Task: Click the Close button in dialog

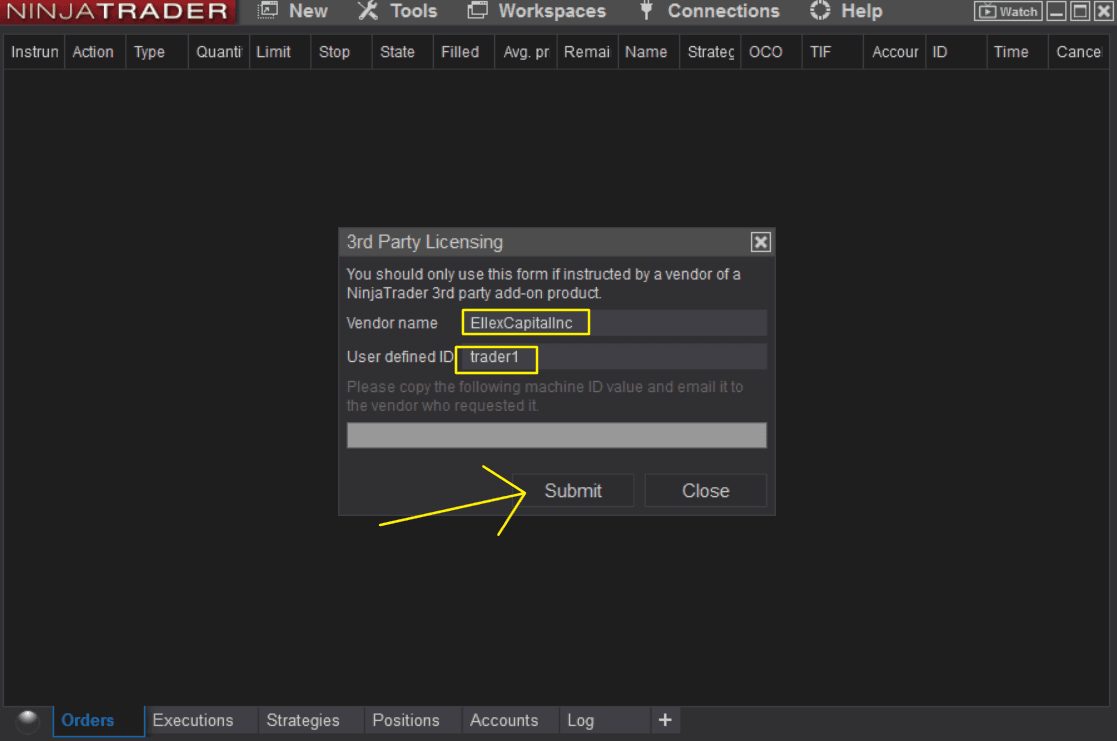Action: [x=705, y=491]
